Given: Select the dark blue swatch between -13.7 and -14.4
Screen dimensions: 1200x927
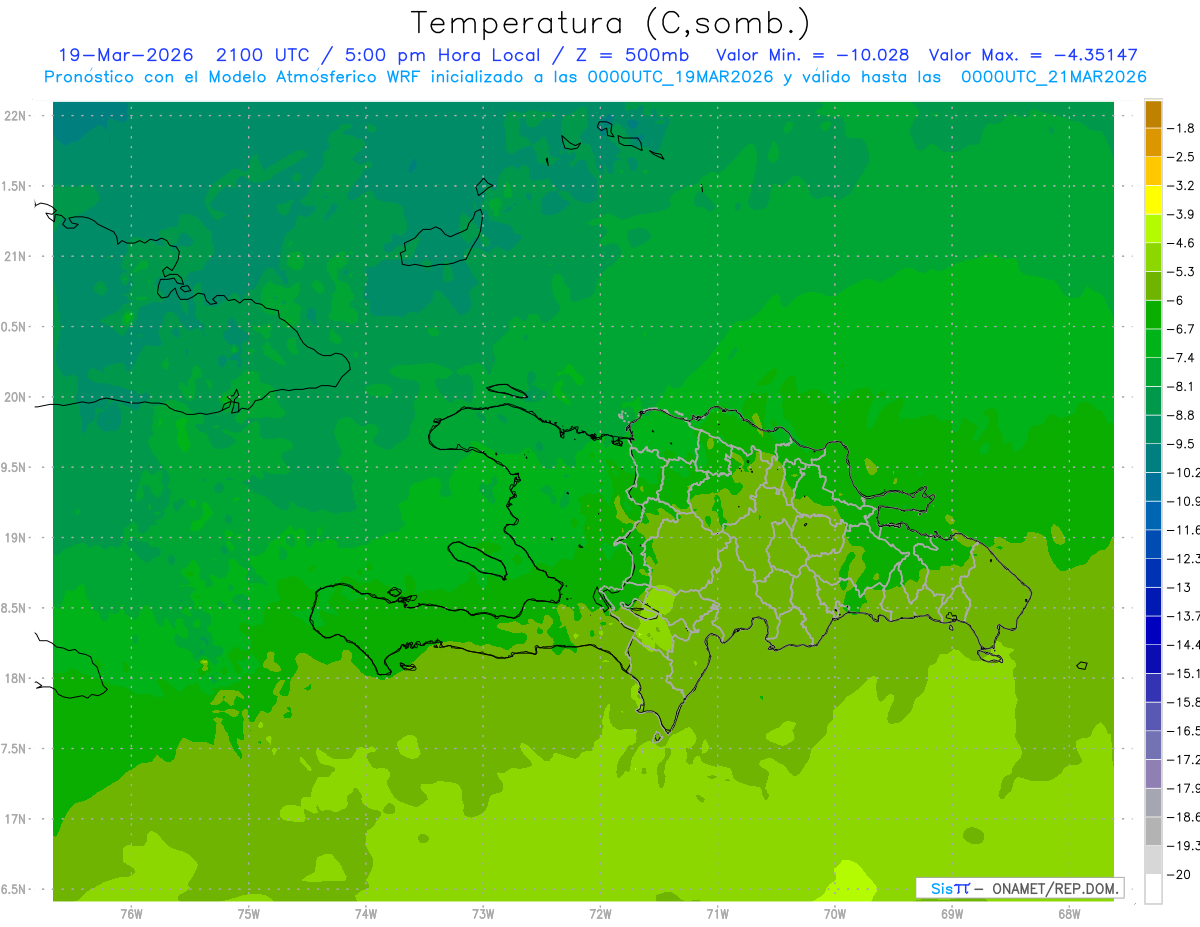Looking at the screenshot, I should pyautogui.click(x=1153, y=630).
